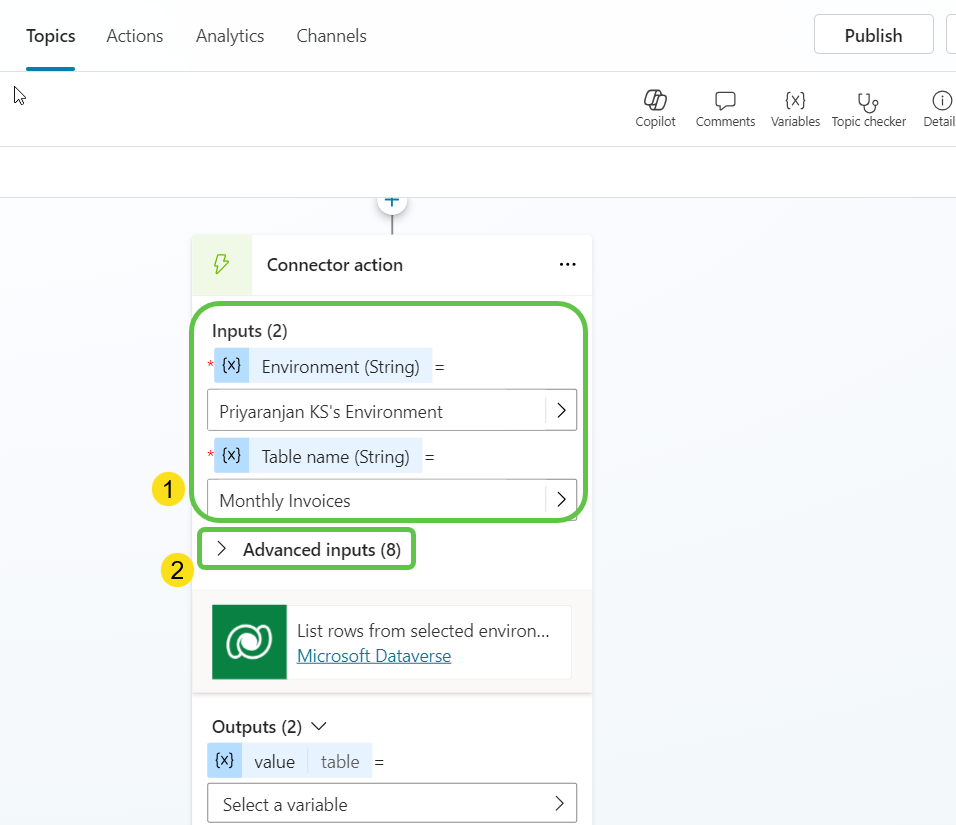Add a node above Connector action

coord(392,200)
